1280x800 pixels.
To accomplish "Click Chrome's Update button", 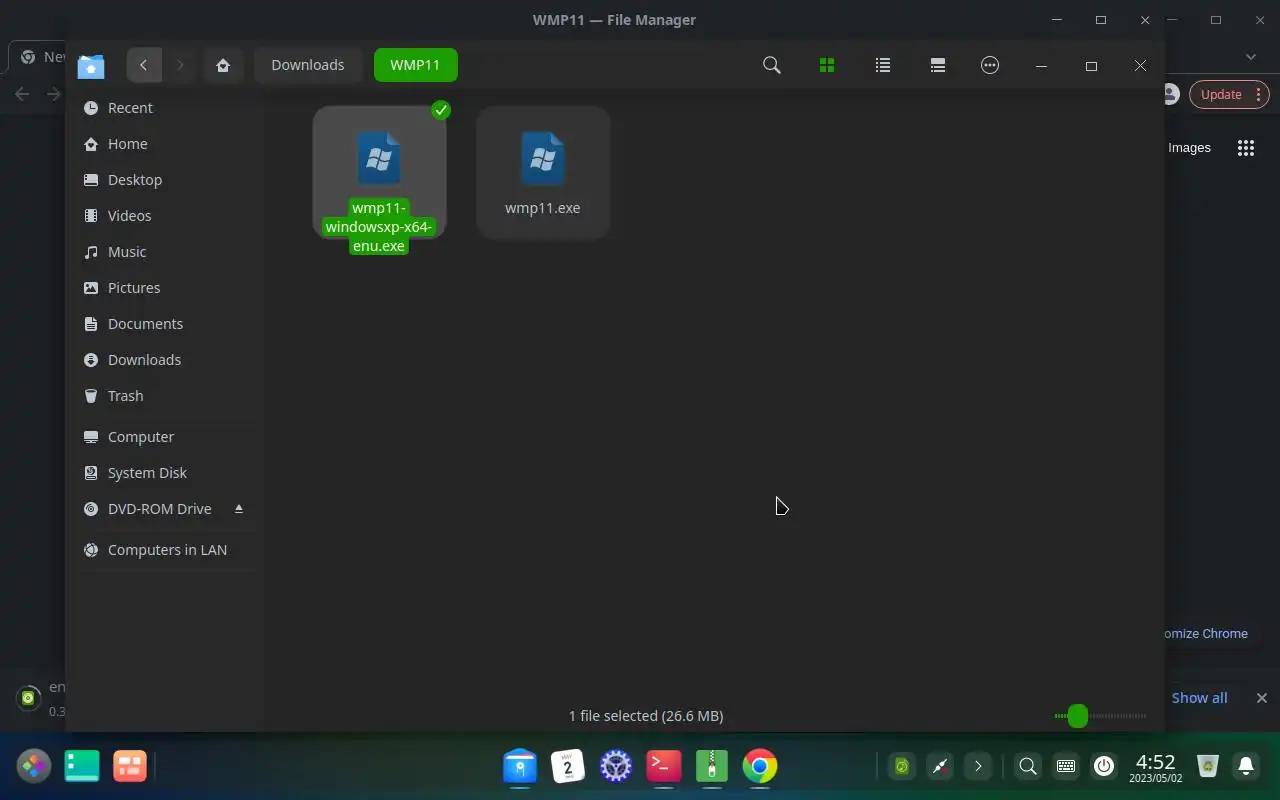I will tap(1229, 94).
